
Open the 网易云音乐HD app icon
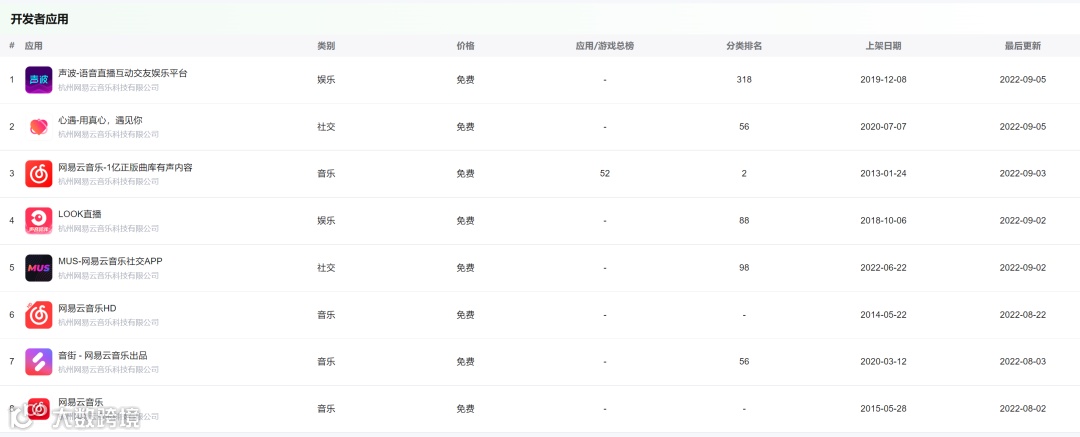(x=39, y=314)
